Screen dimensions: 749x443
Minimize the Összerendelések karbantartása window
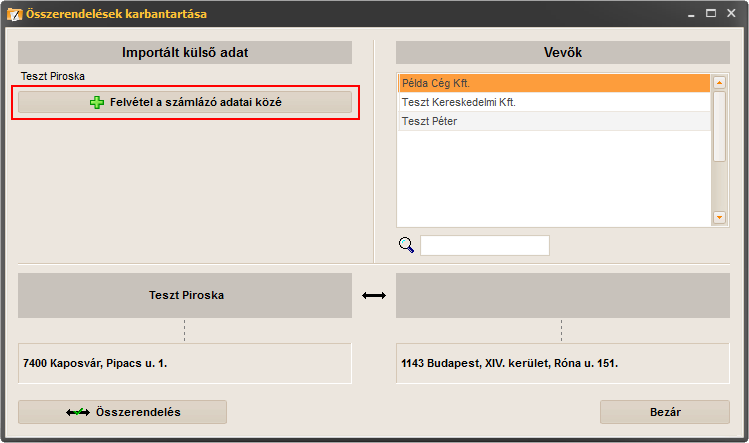click(x=691, y=14)
